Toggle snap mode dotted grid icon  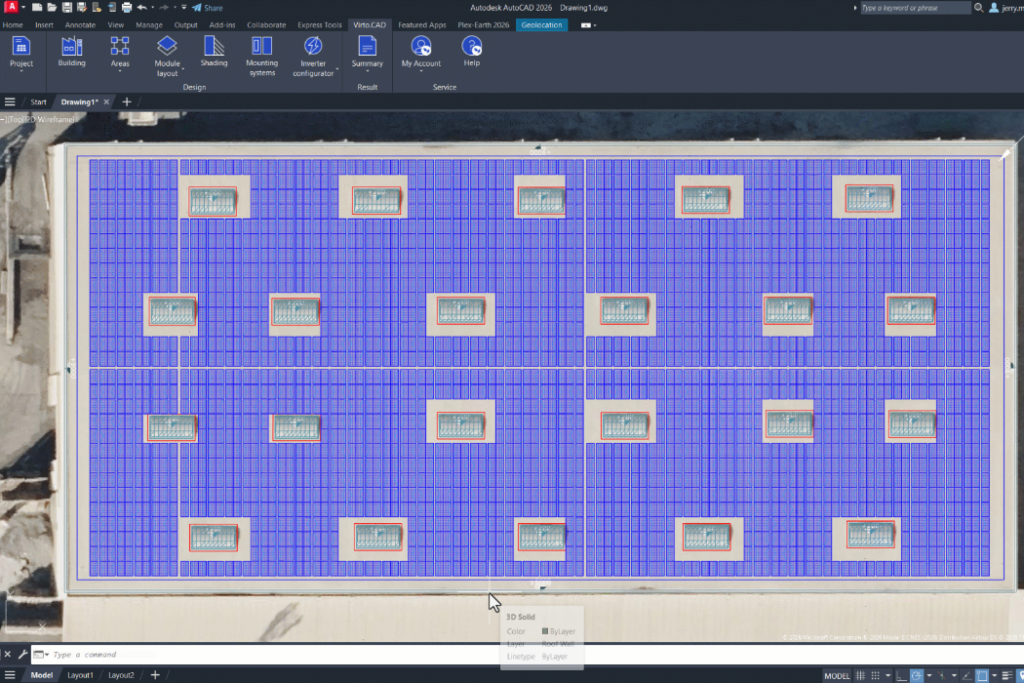[875, 675]
